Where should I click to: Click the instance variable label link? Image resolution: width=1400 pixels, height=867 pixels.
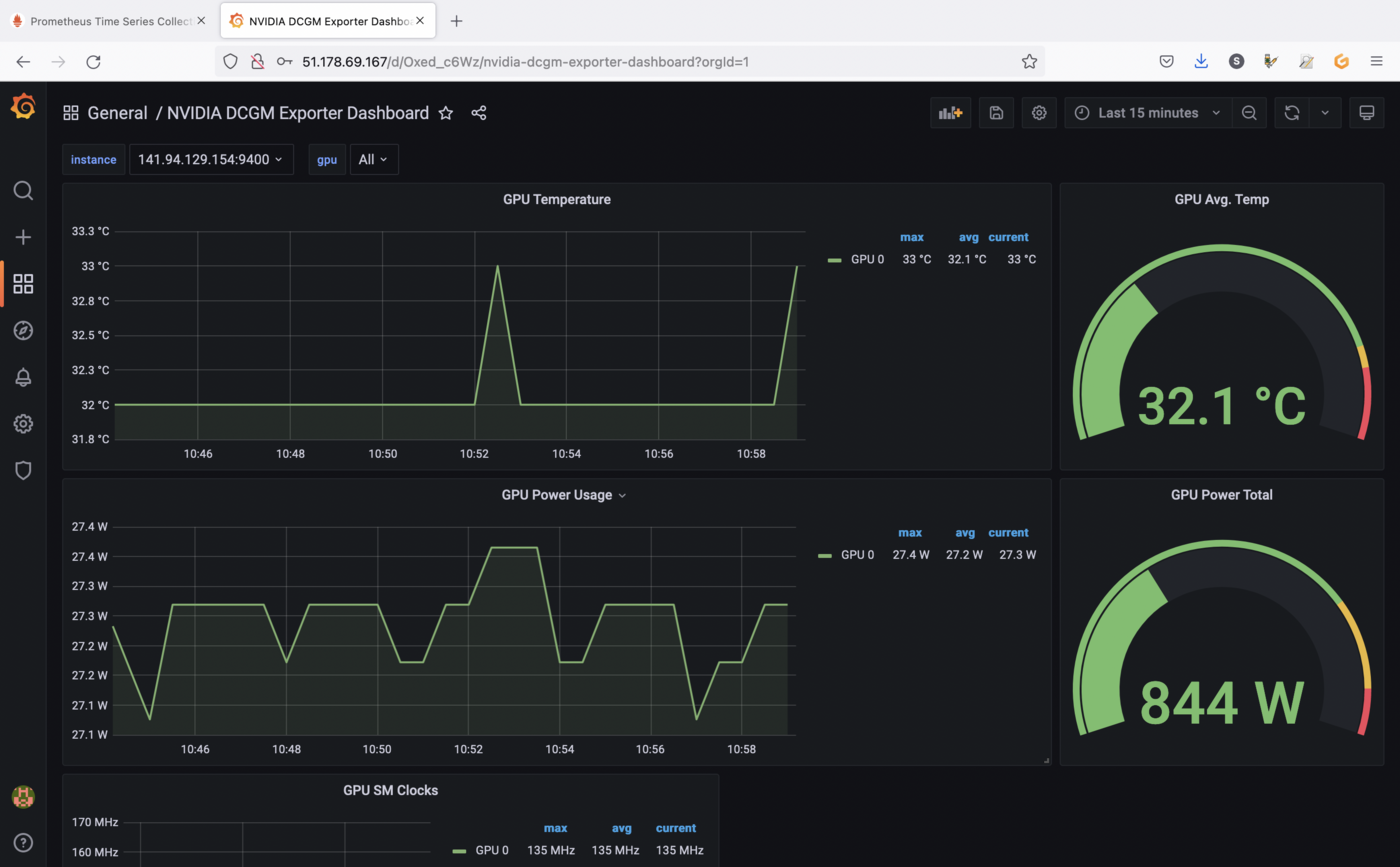point(93,159)
